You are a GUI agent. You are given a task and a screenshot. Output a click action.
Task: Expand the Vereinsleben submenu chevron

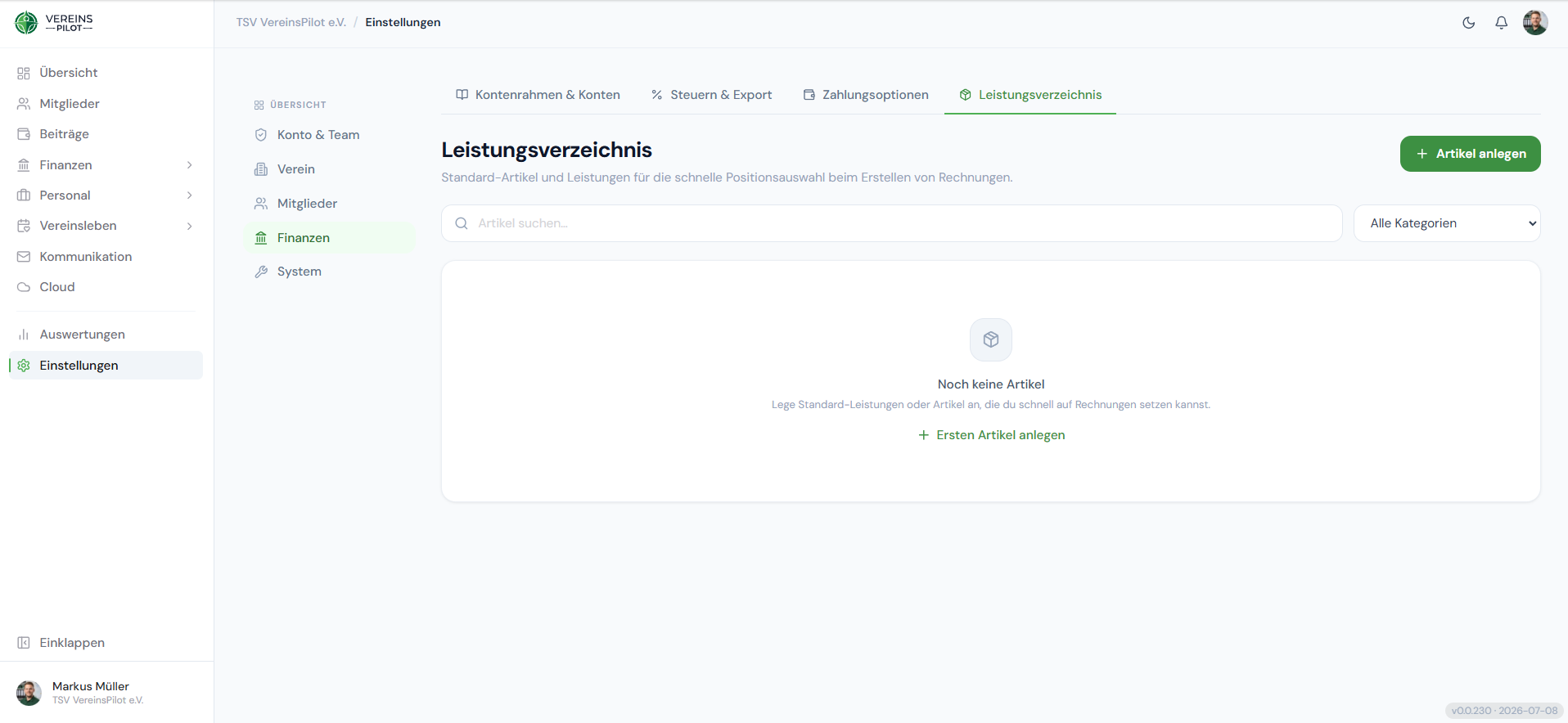pos(190,226)
